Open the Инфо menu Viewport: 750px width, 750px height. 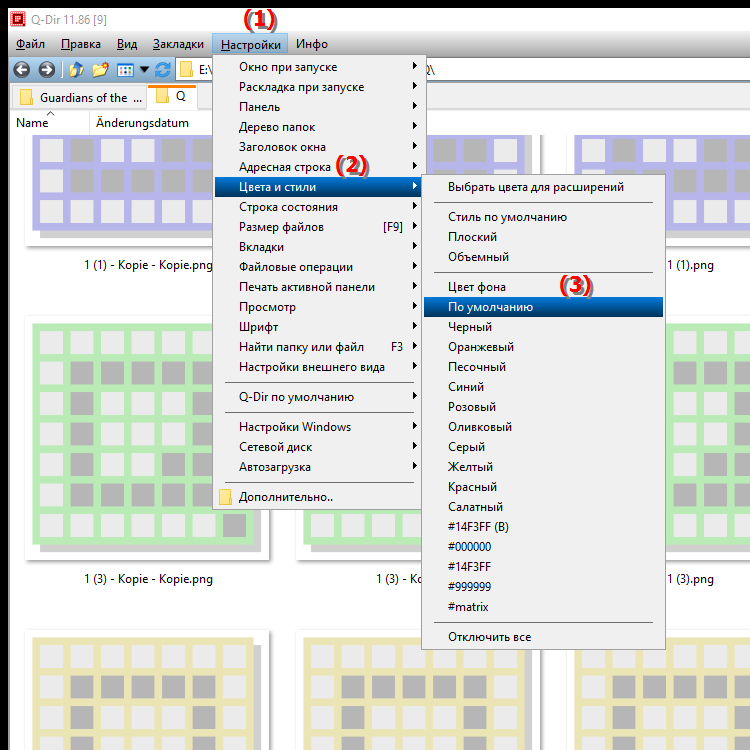(311, 44)
